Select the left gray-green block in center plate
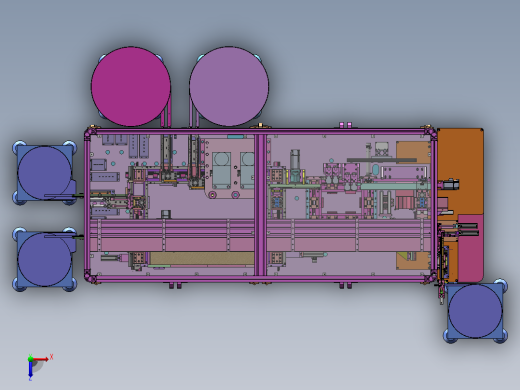 click(x=222, y=171)
